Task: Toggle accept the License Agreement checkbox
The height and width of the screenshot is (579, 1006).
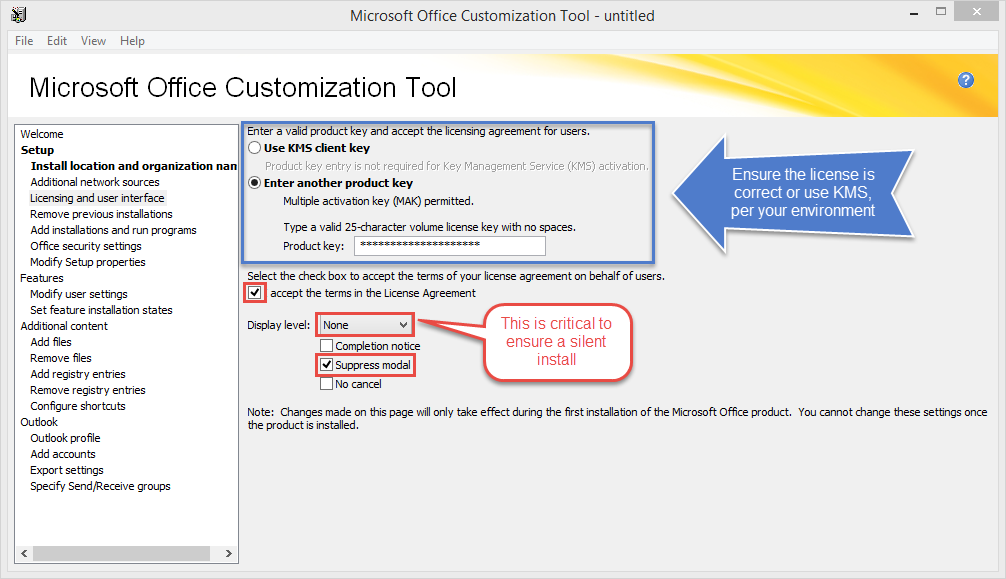Action: click(x=255, y=293)
